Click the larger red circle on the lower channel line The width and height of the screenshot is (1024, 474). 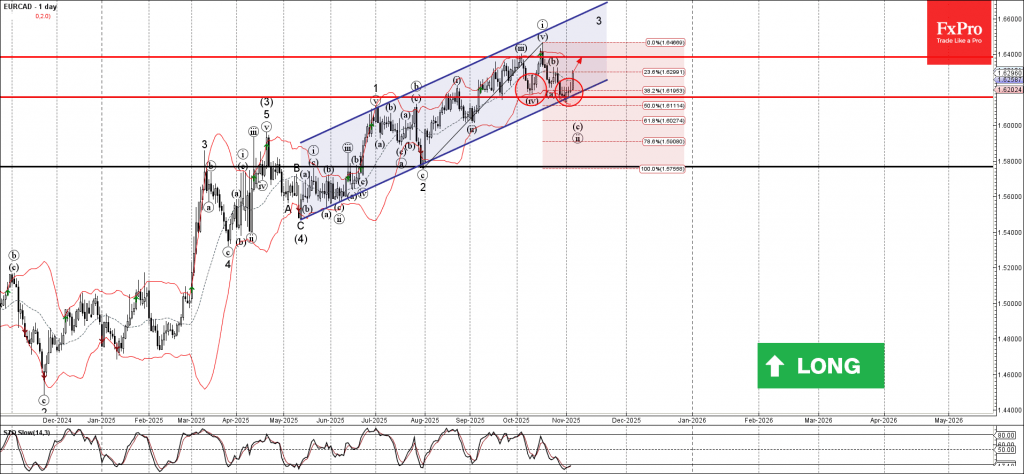(571, 92)
